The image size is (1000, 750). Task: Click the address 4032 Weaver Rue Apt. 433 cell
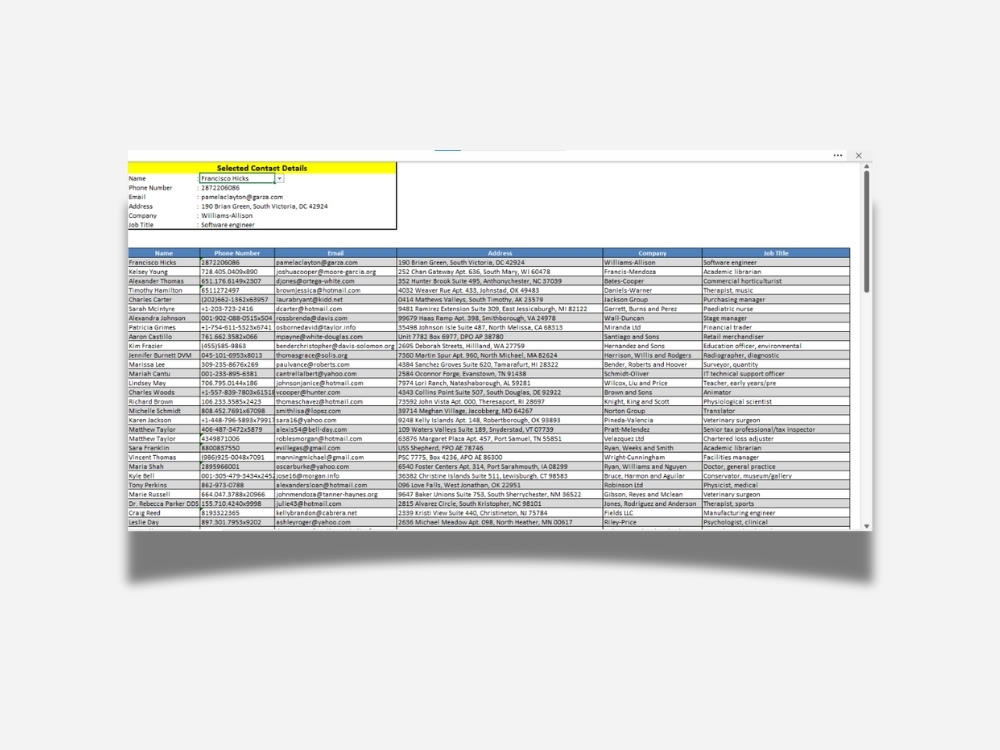(x=499, y=290)
